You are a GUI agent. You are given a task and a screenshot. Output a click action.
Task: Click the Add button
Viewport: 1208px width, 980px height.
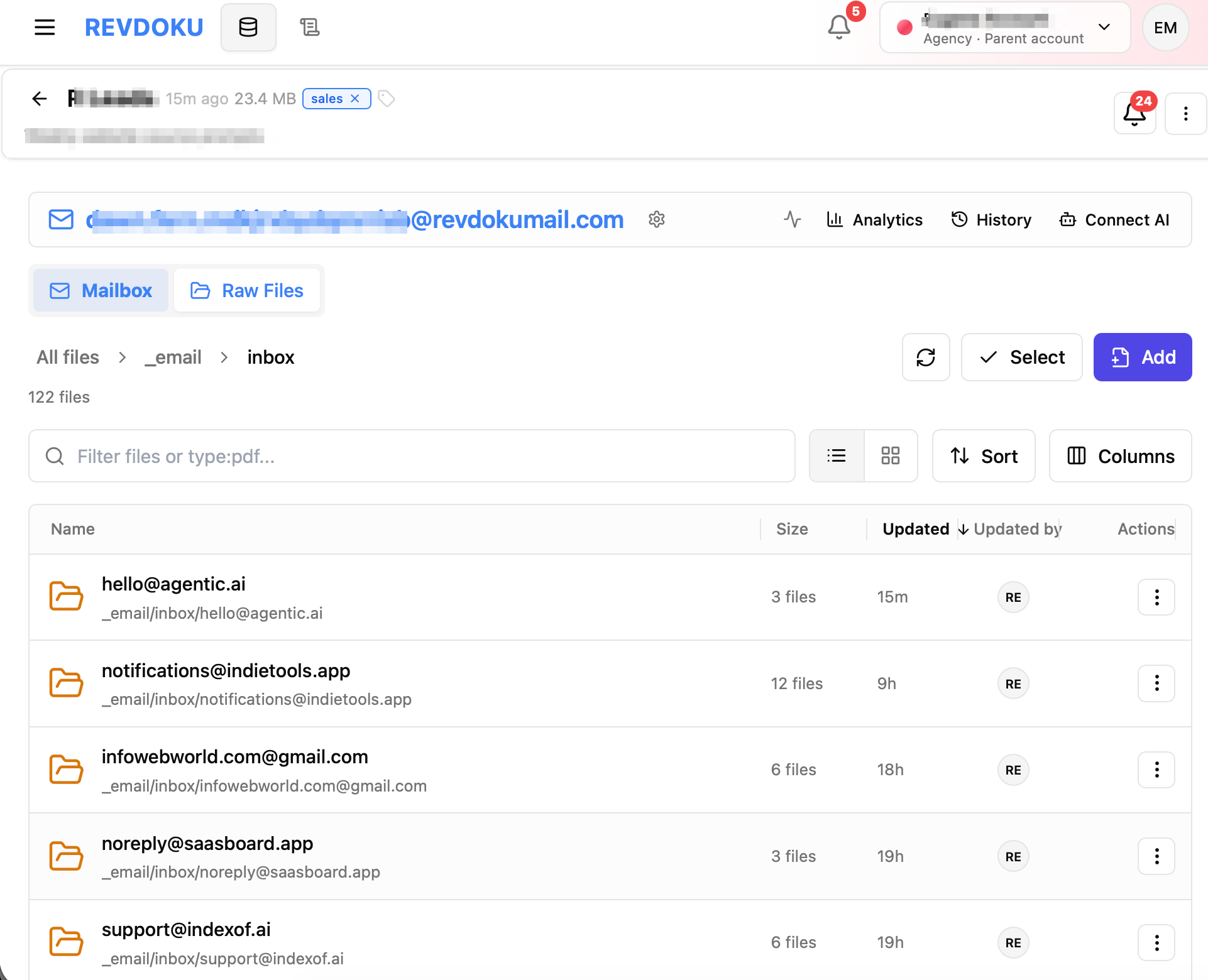pos(1143,357)
